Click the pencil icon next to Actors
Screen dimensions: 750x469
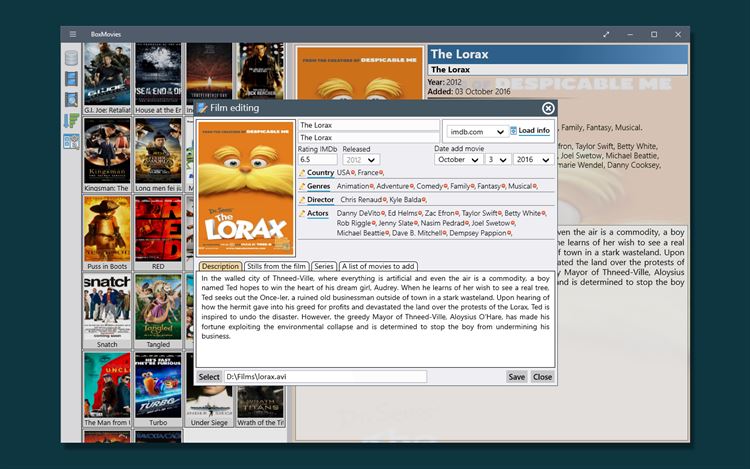(x=302, y=213)
